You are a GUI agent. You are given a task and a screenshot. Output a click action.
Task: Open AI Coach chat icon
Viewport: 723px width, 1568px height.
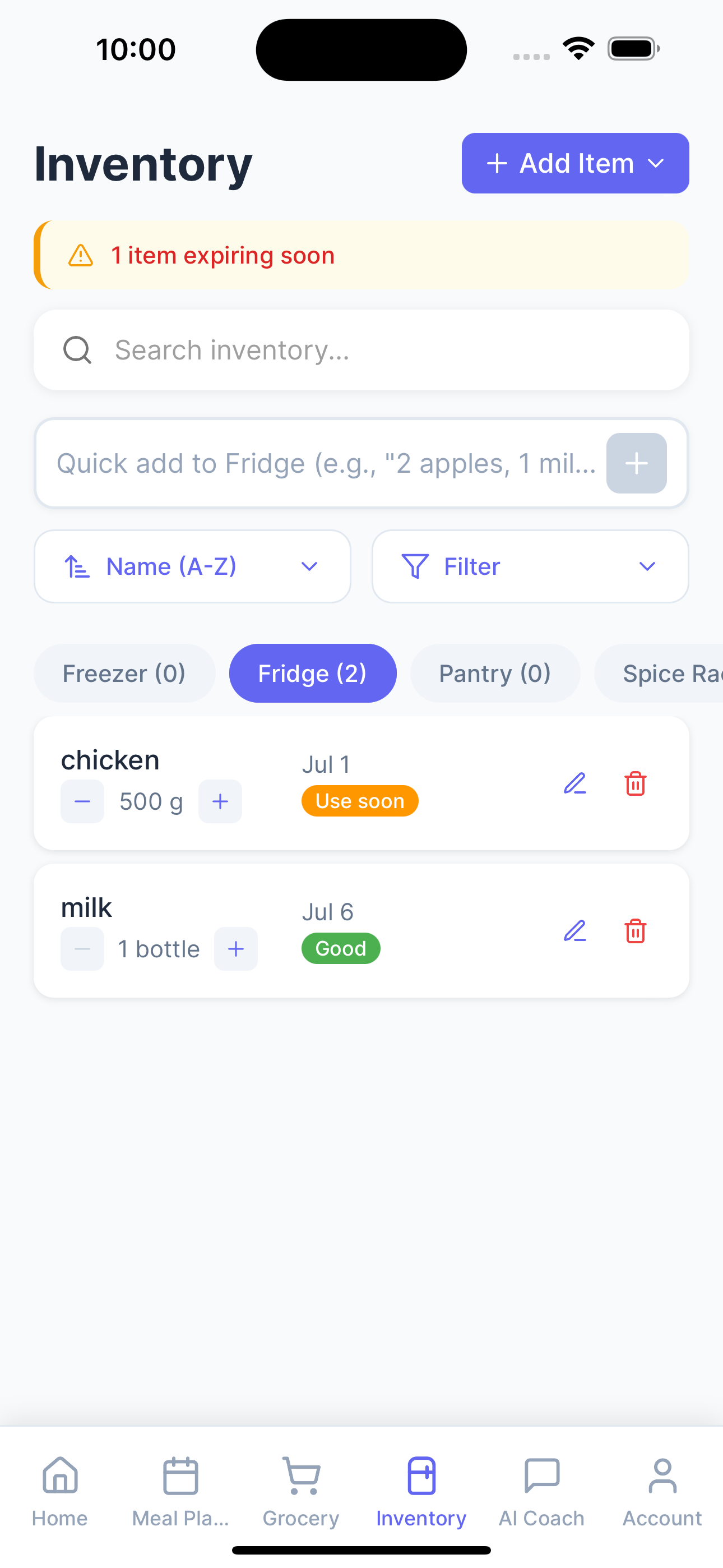click(x=541, y=1475)
